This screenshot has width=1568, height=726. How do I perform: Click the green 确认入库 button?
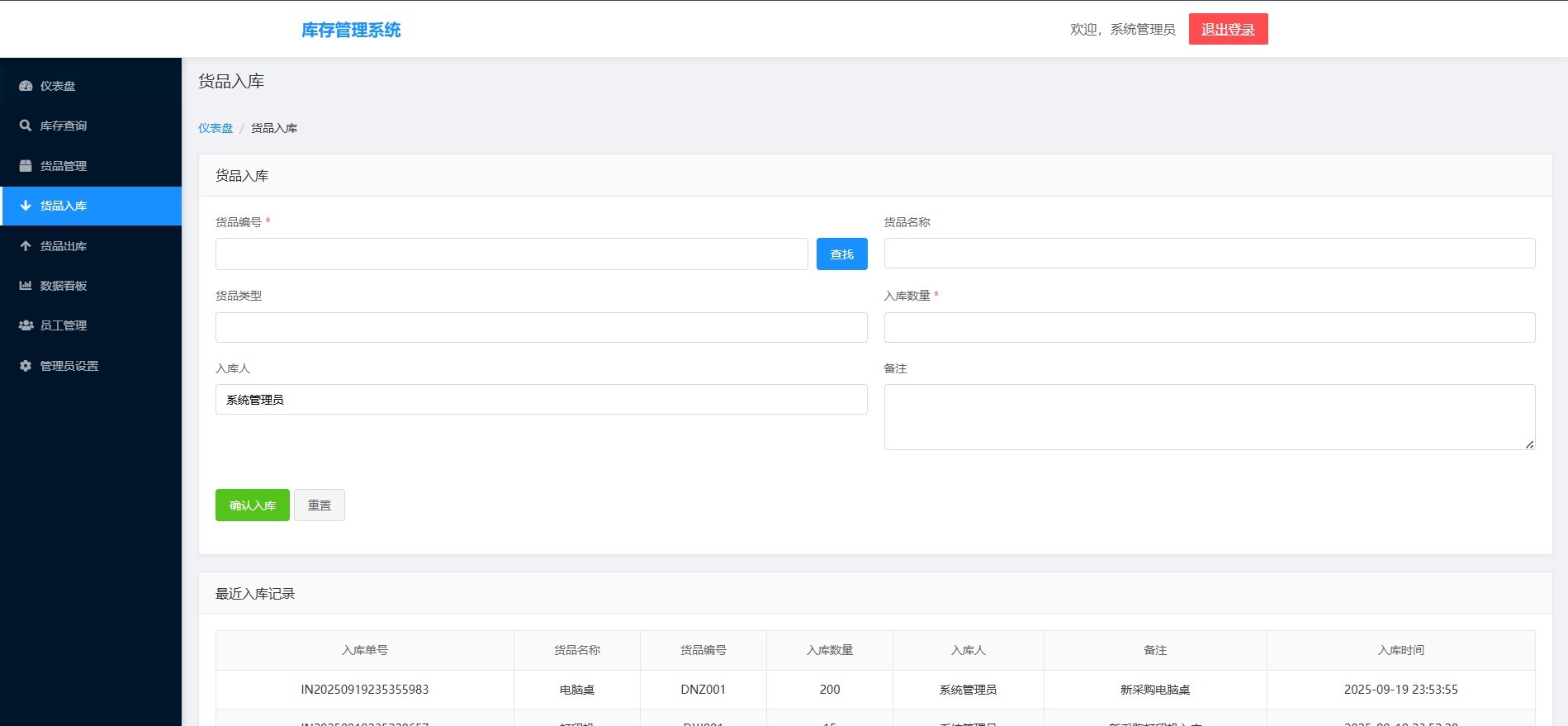coord(252,505)
